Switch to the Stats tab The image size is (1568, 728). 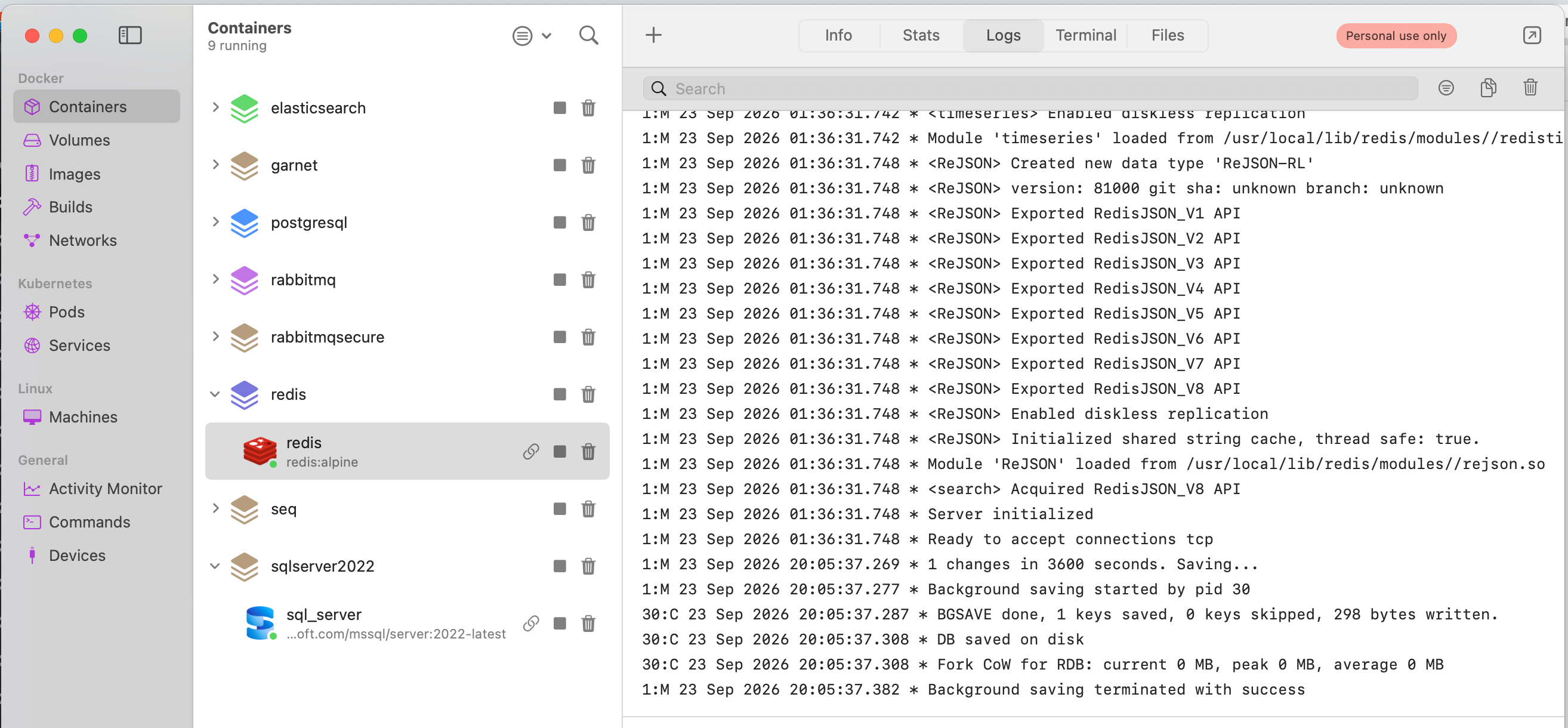coord(921,35)
